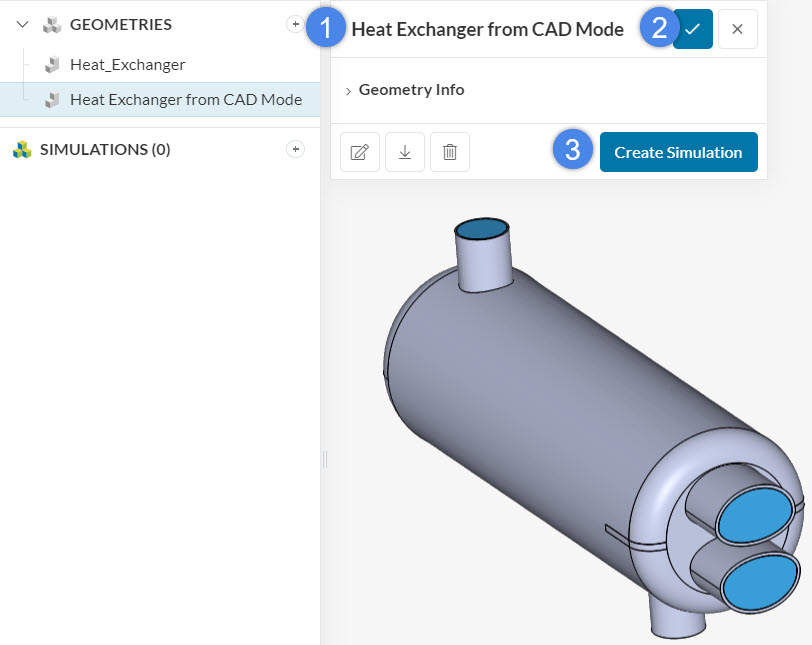Click the panel splitter handle

(325, 458)
